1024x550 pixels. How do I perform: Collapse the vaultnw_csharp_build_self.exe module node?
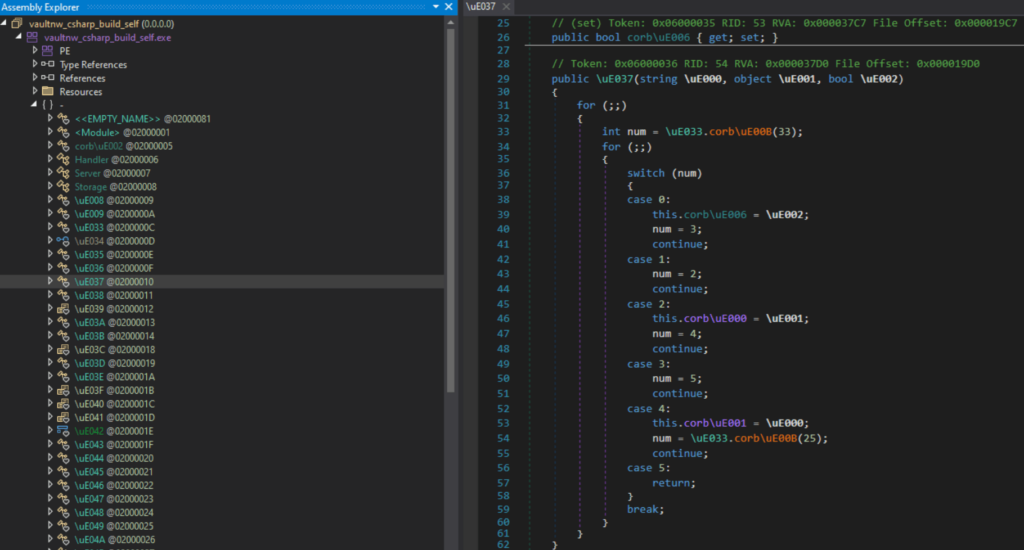point(20,37)
